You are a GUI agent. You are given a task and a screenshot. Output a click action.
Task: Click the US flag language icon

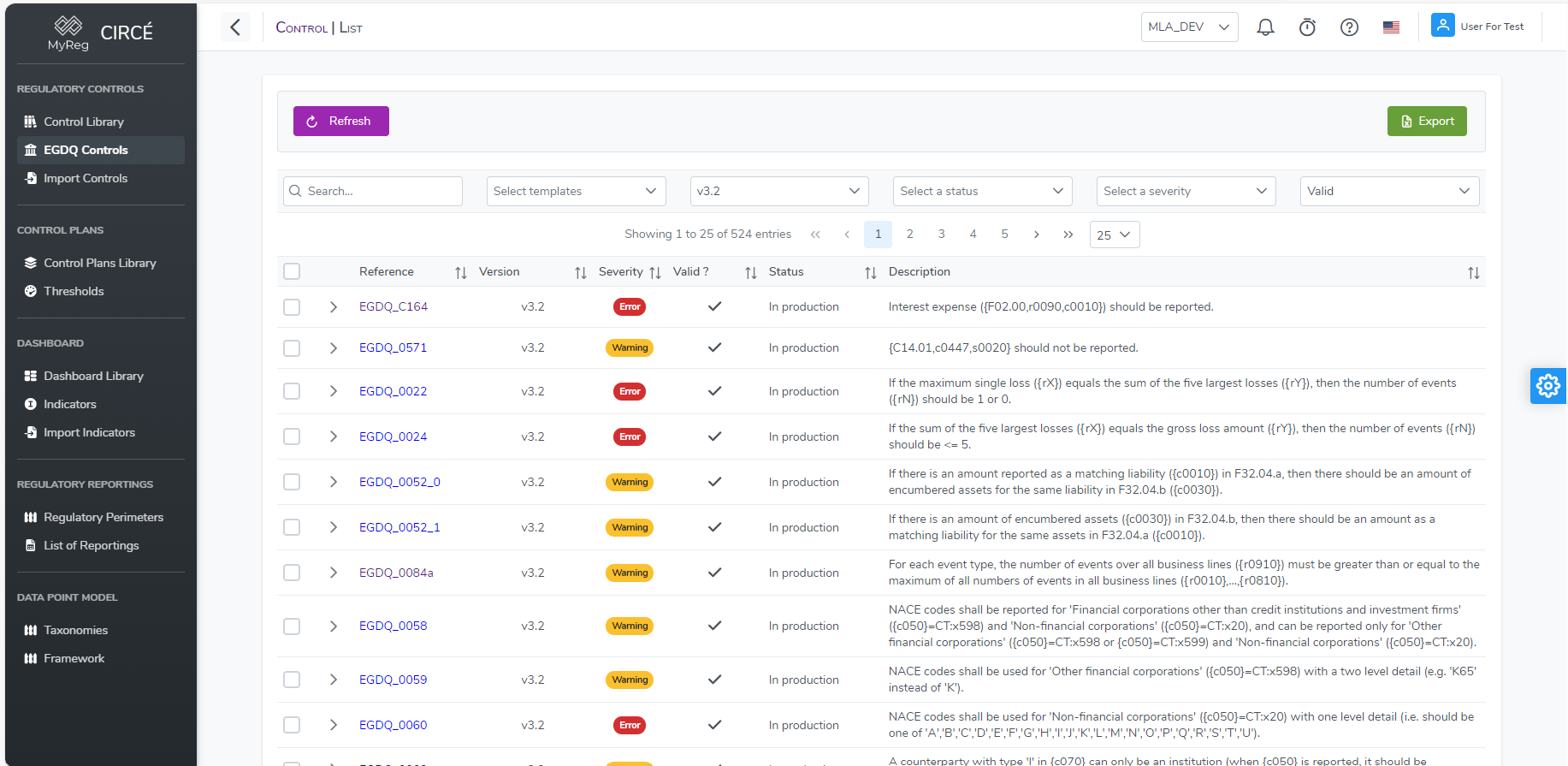pyautogui.click(x=1391, y=27)
